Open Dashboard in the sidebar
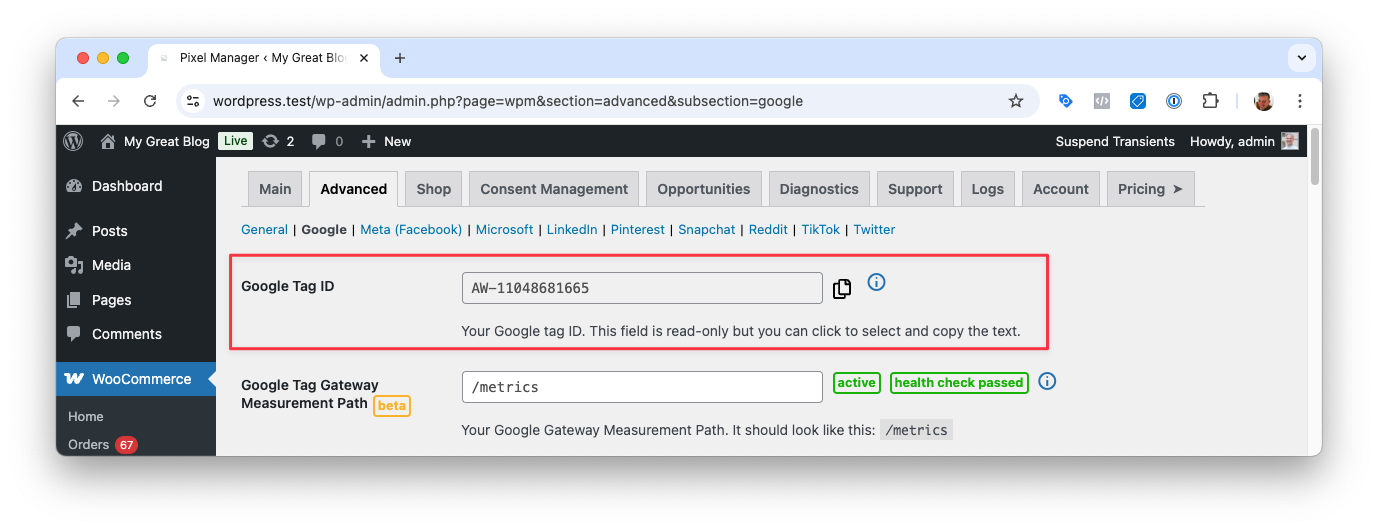The image size is (1378, 530). coord(135,186)
